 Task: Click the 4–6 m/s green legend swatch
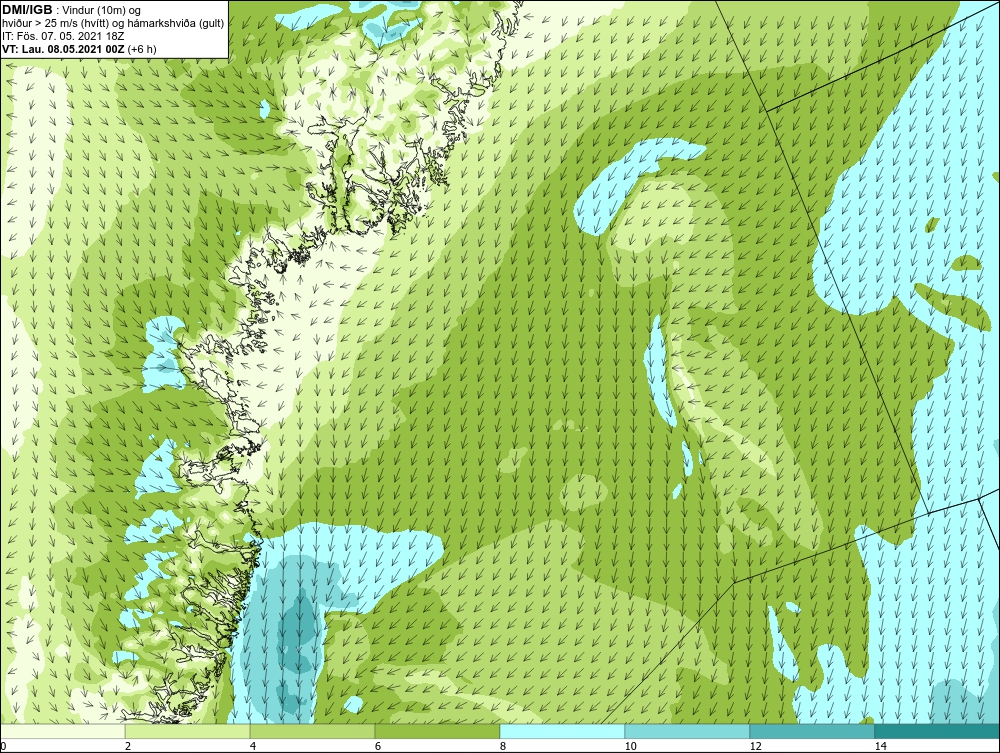(312, 731)
